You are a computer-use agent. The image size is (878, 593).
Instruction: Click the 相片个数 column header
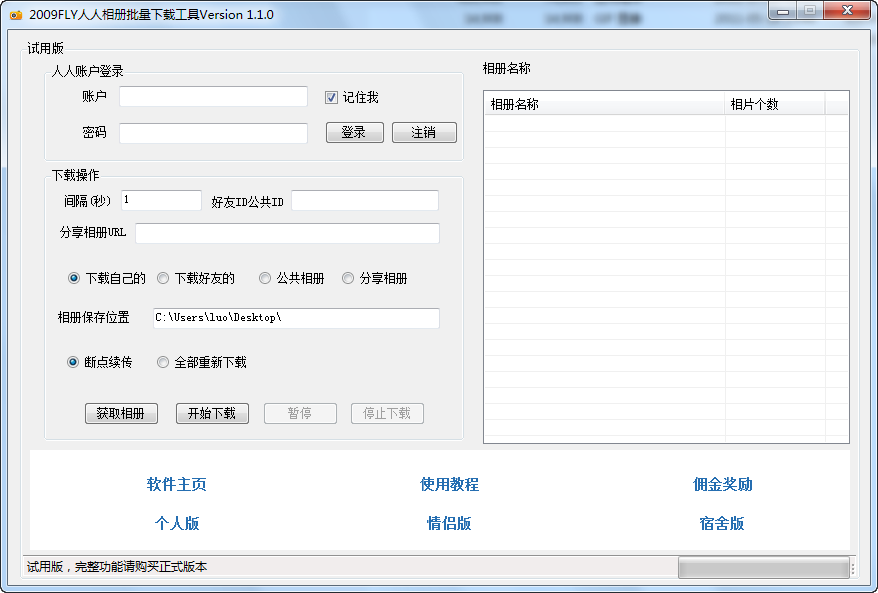(x=775, y=104)
